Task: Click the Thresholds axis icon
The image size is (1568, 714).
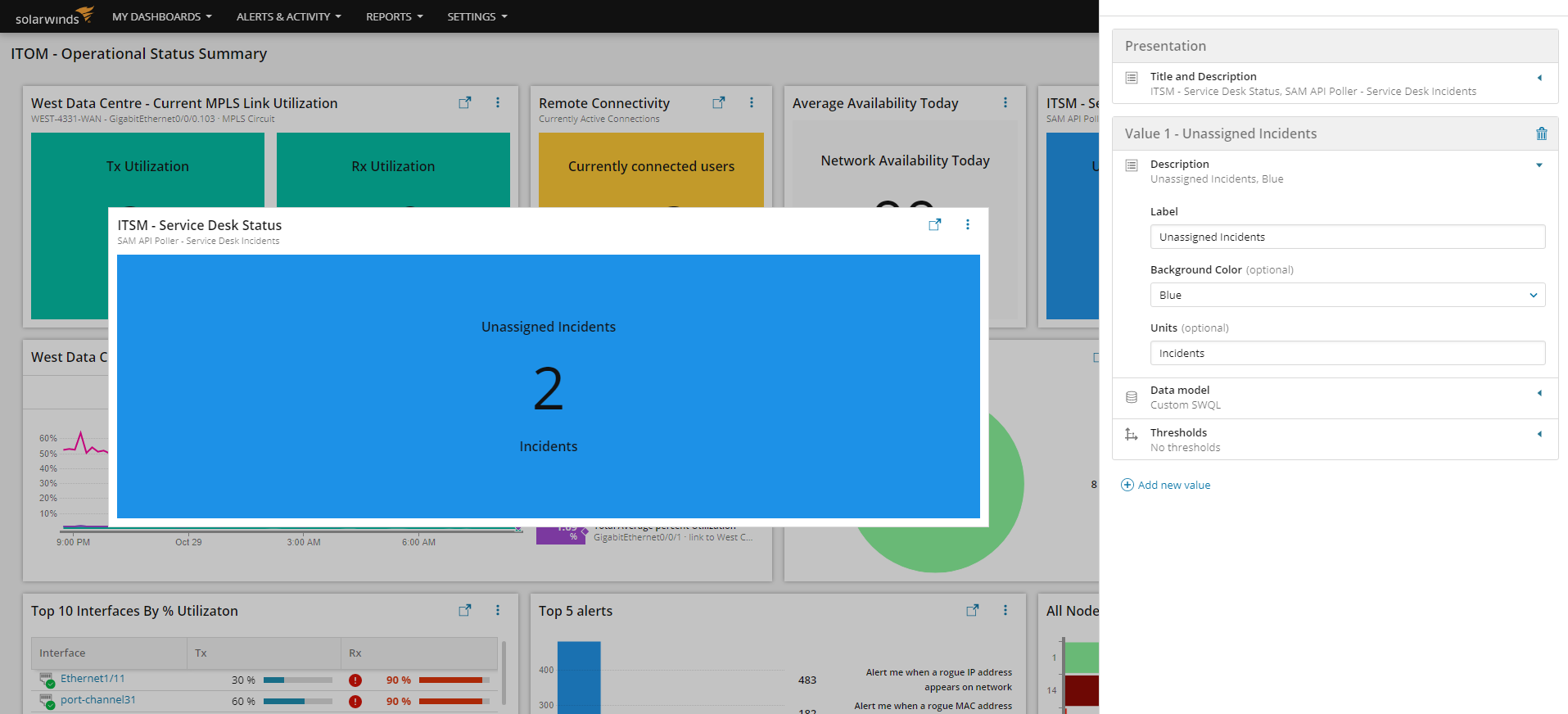Action: pyautogui.click(x=1132, y=435)
